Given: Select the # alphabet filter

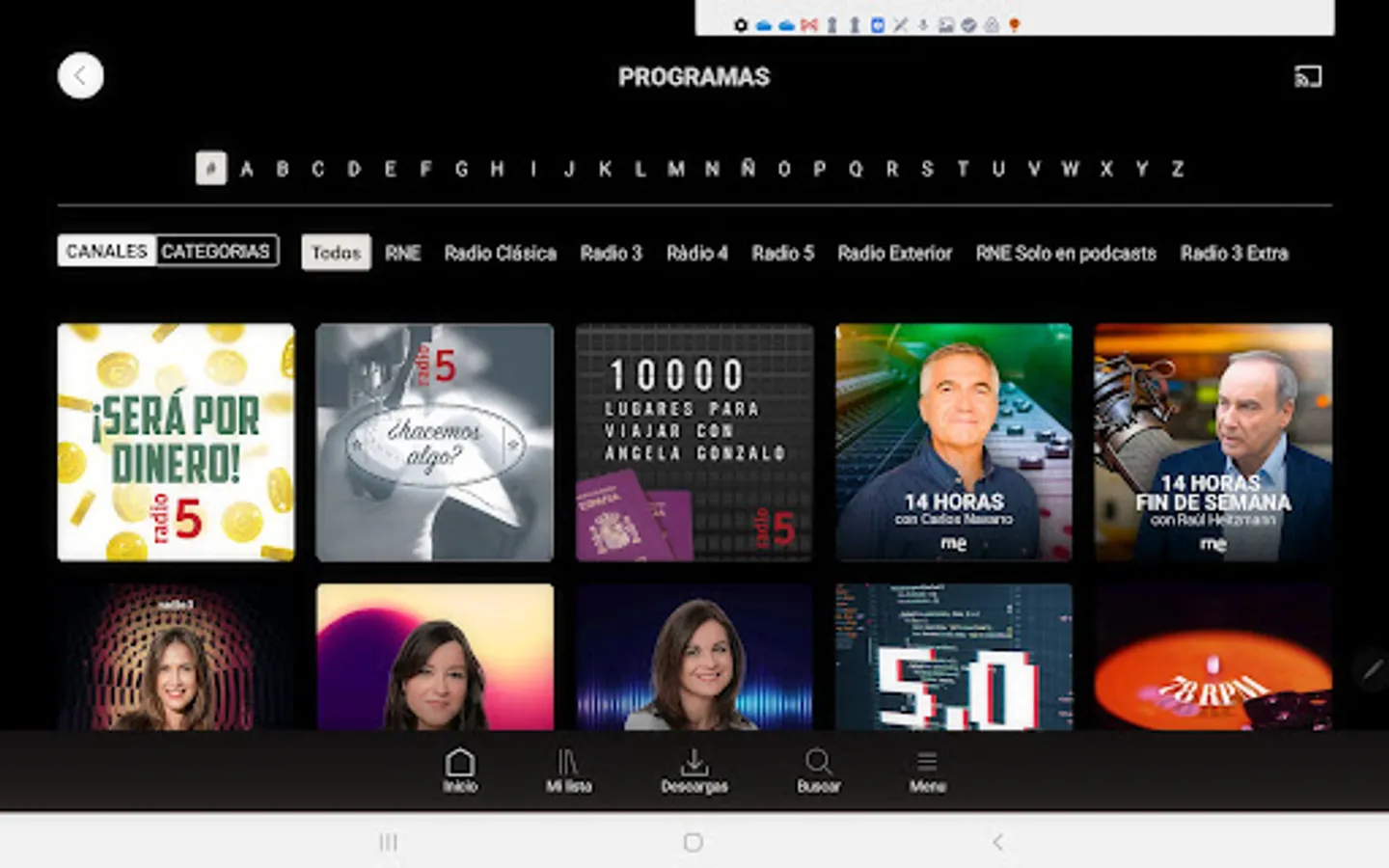Looking at the screenshot, I should [210, 169].
